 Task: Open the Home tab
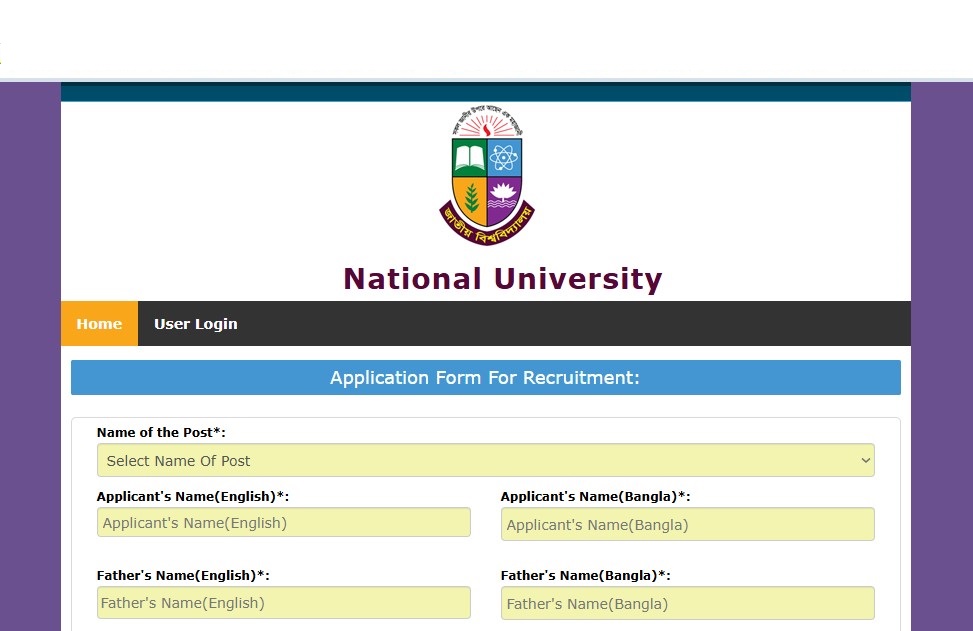coord(99,324)
